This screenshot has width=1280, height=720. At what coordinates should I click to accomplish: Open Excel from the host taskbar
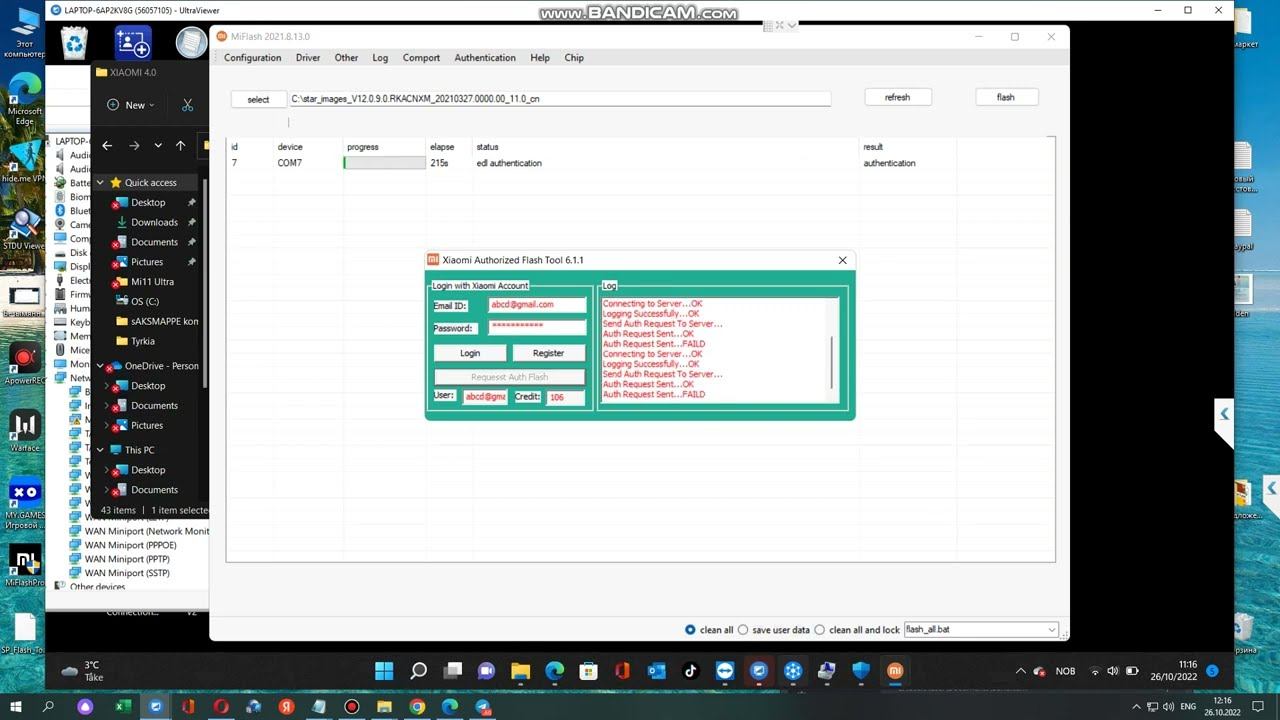coord(123,707)
